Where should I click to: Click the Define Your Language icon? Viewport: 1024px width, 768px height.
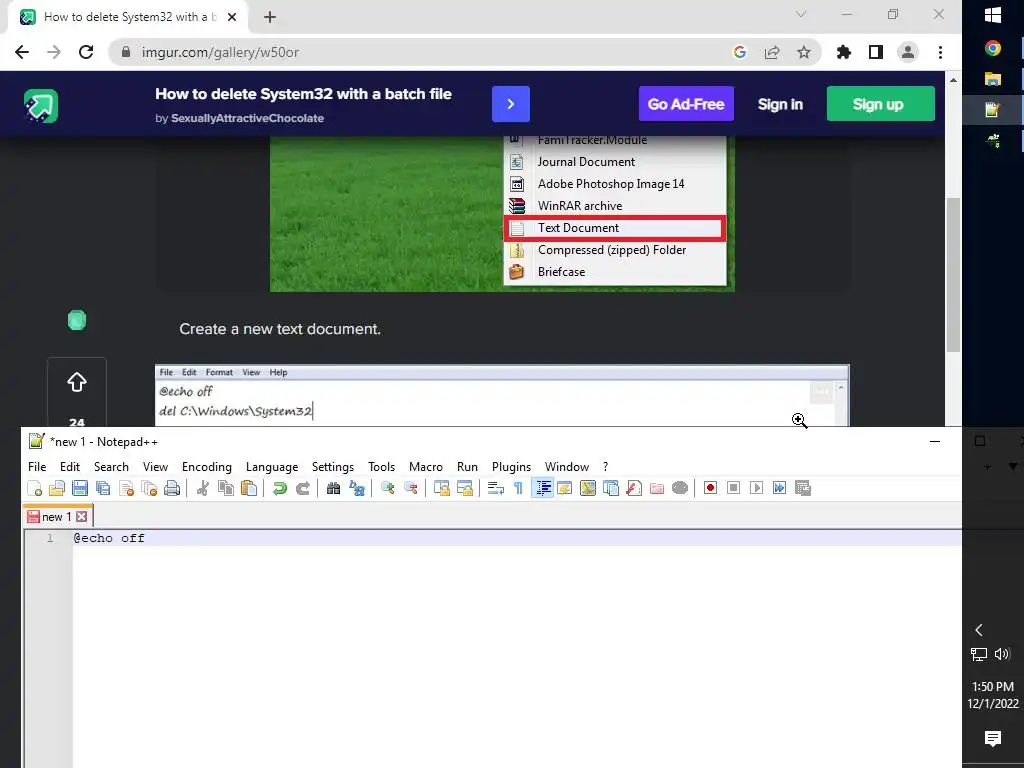[x=565, y=488]
